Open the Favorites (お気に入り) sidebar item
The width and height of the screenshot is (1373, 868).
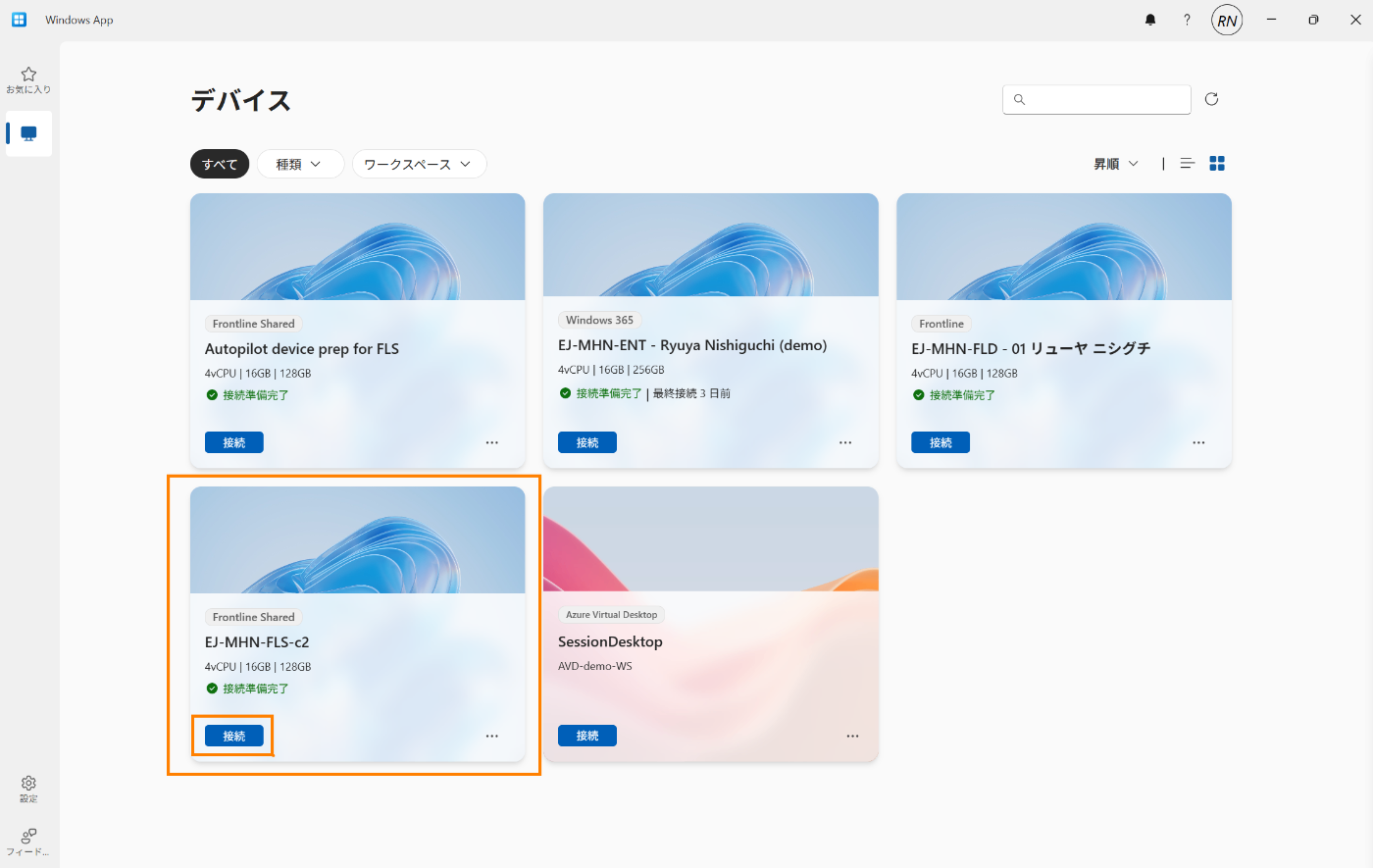28,80
